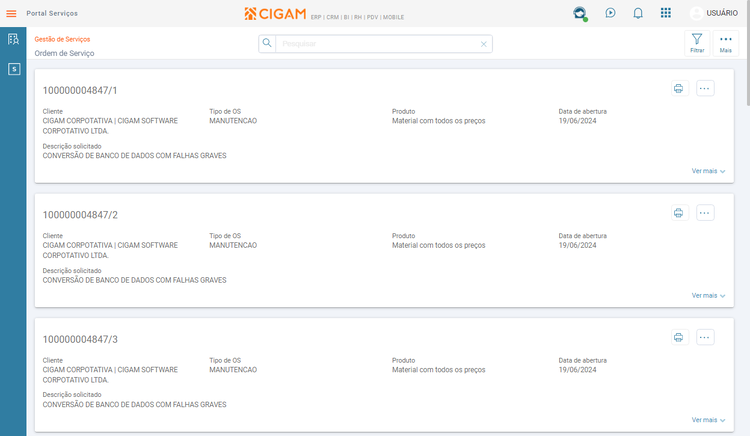This screenshot has width=750, height=436.
Task: Open the apps grid launcher
Action: coord(665,13)
